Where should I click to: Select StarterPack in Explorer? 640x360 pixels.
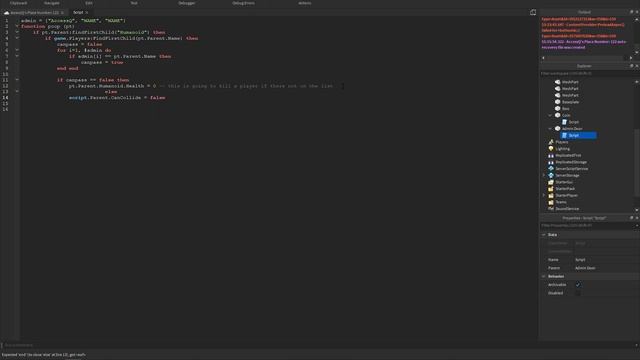pyautogui.click(x=565, y=189)
